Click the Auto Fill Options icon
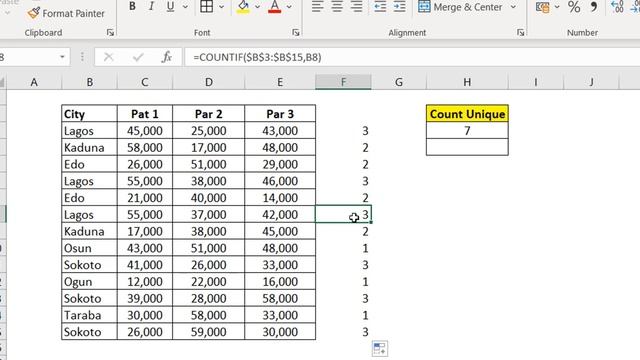The height and width of the screenshot is (360, 640). [380, 349]
